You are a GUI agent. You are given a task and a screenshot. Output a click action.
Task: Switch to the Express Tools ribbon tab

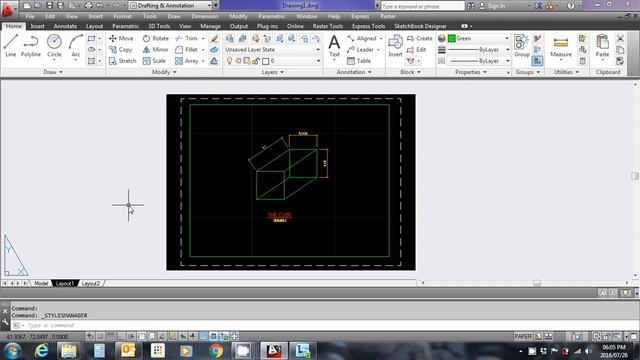(369, 26)
